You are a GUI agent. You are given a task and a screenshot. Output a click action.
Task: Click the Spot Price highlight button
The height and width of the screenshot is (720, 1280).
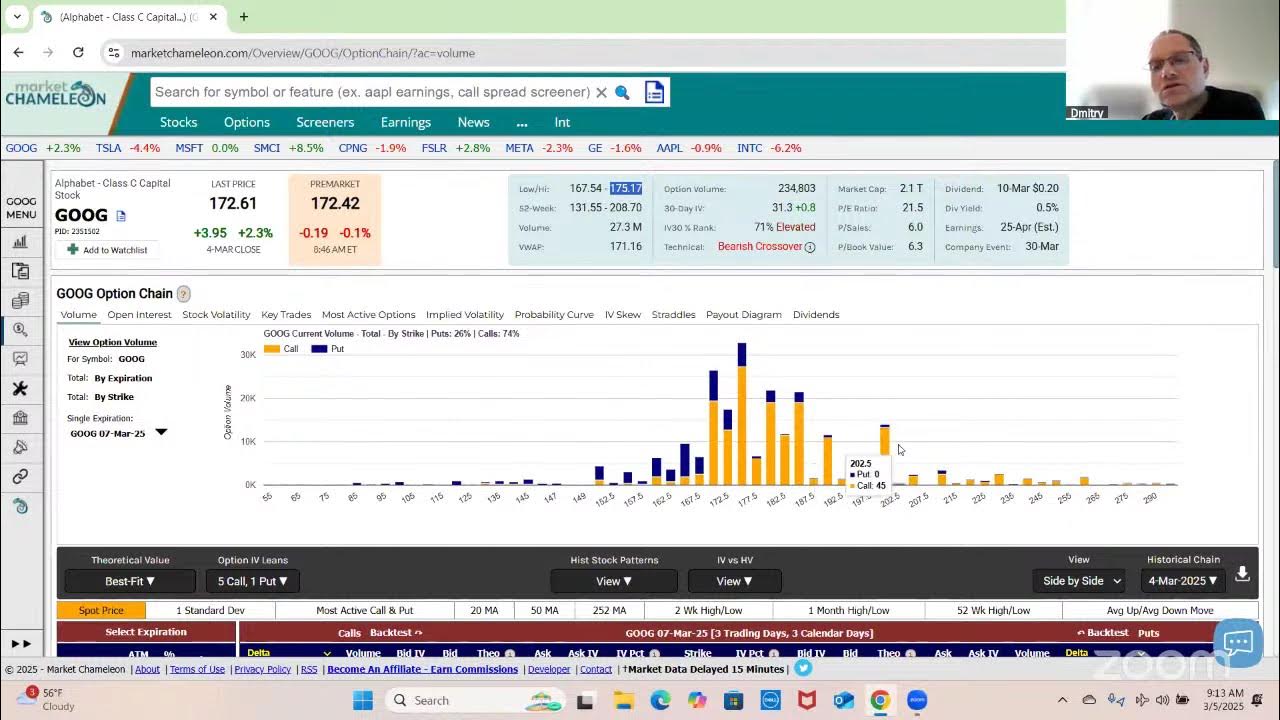point(101,610)
